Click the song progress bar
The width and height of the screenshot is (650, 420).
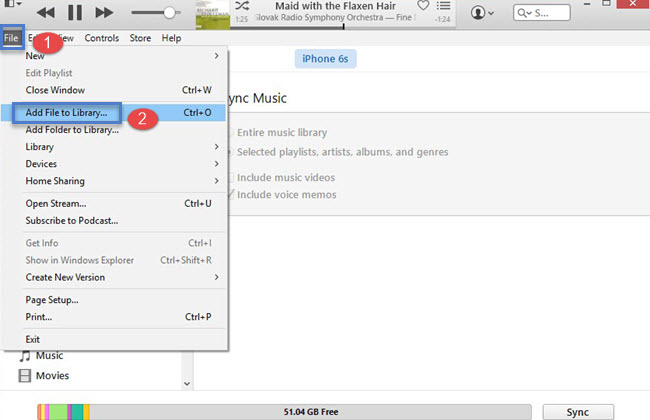point(342,27)
